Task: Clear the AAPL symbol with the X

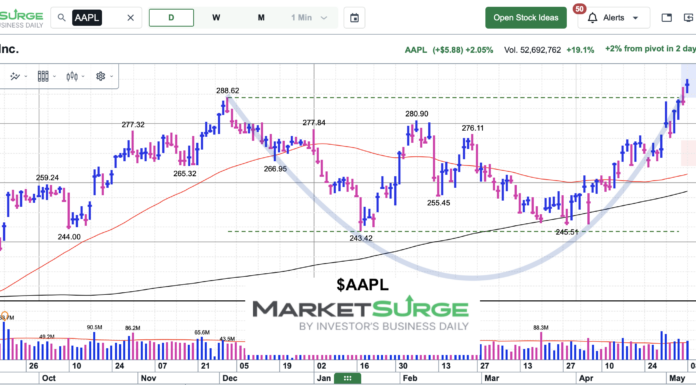Action: (x=130, y=18)
